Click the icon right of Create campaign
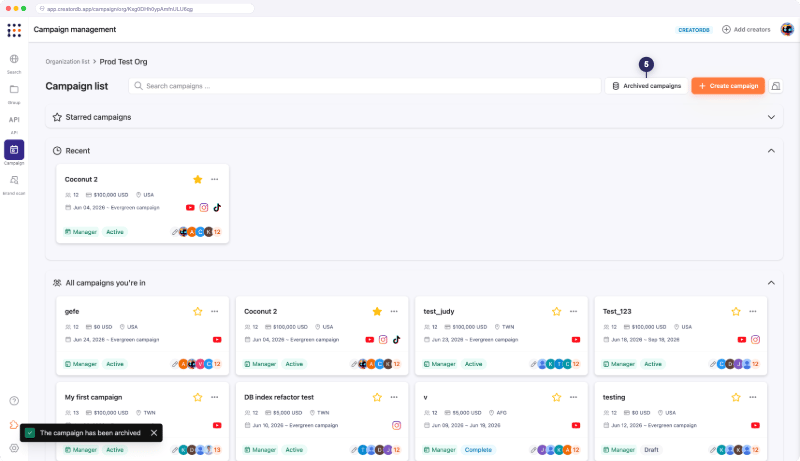800x461 pixels. (x=776, y=86)
